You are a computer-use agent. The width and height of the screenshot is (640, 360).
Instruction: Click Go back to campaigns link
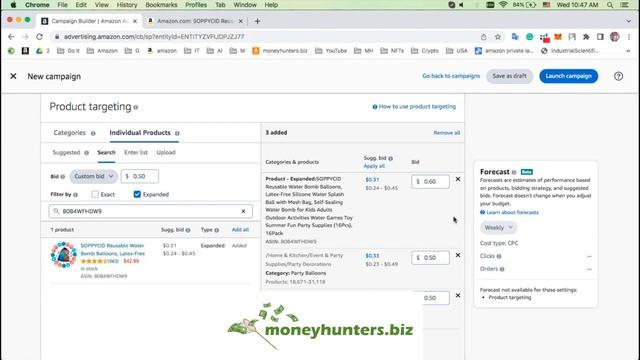(x=451, y=76)
